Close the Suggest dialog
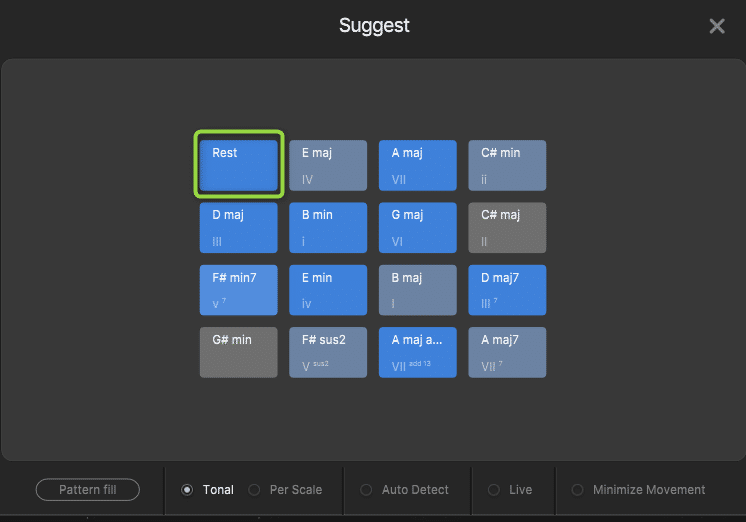This screenshot has height=522, width=746. pos(716,26)
